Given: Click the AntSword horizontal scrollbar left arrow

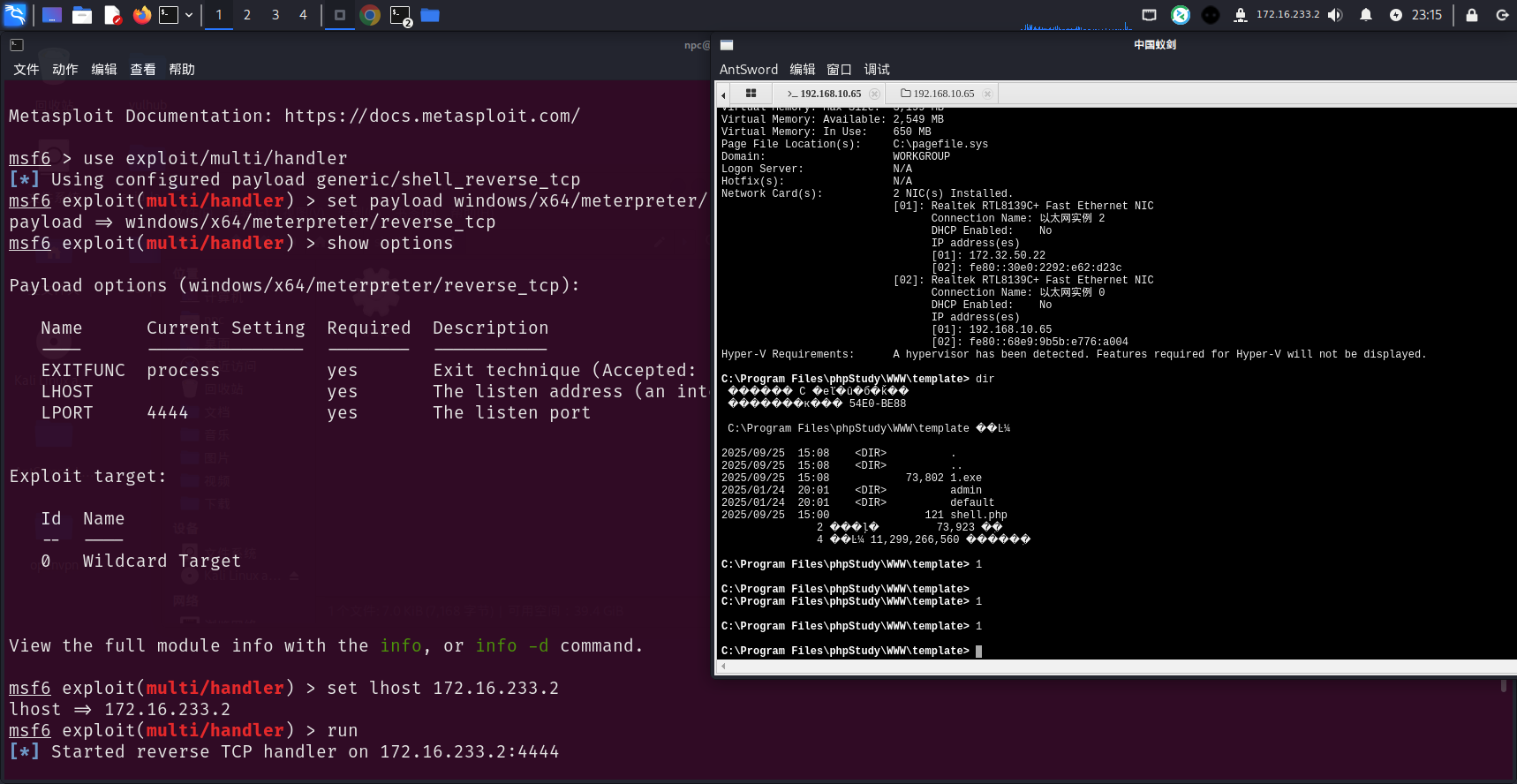Looking at the screenshot, I should pos(723,667).
